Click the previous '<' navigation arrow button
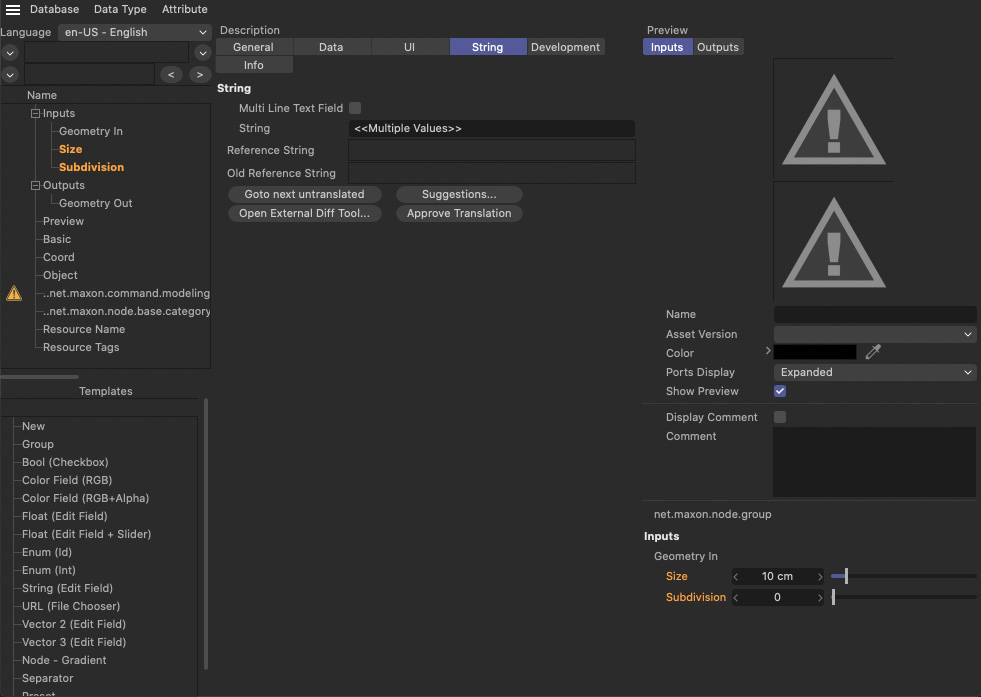981x697 pixels. pyautogui.click(x=172, y=75)
